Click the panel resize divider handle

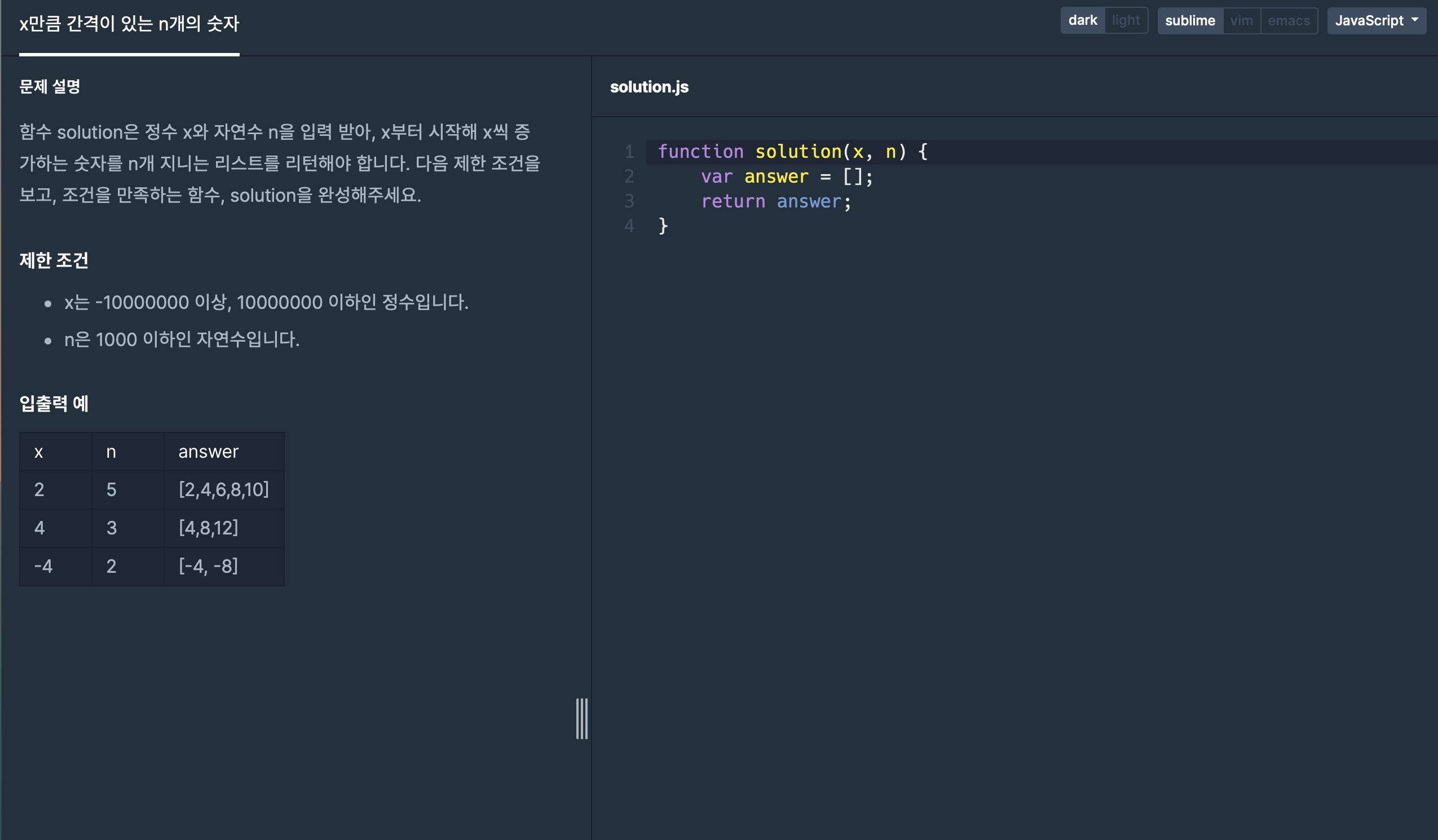(x=581, y=718)
